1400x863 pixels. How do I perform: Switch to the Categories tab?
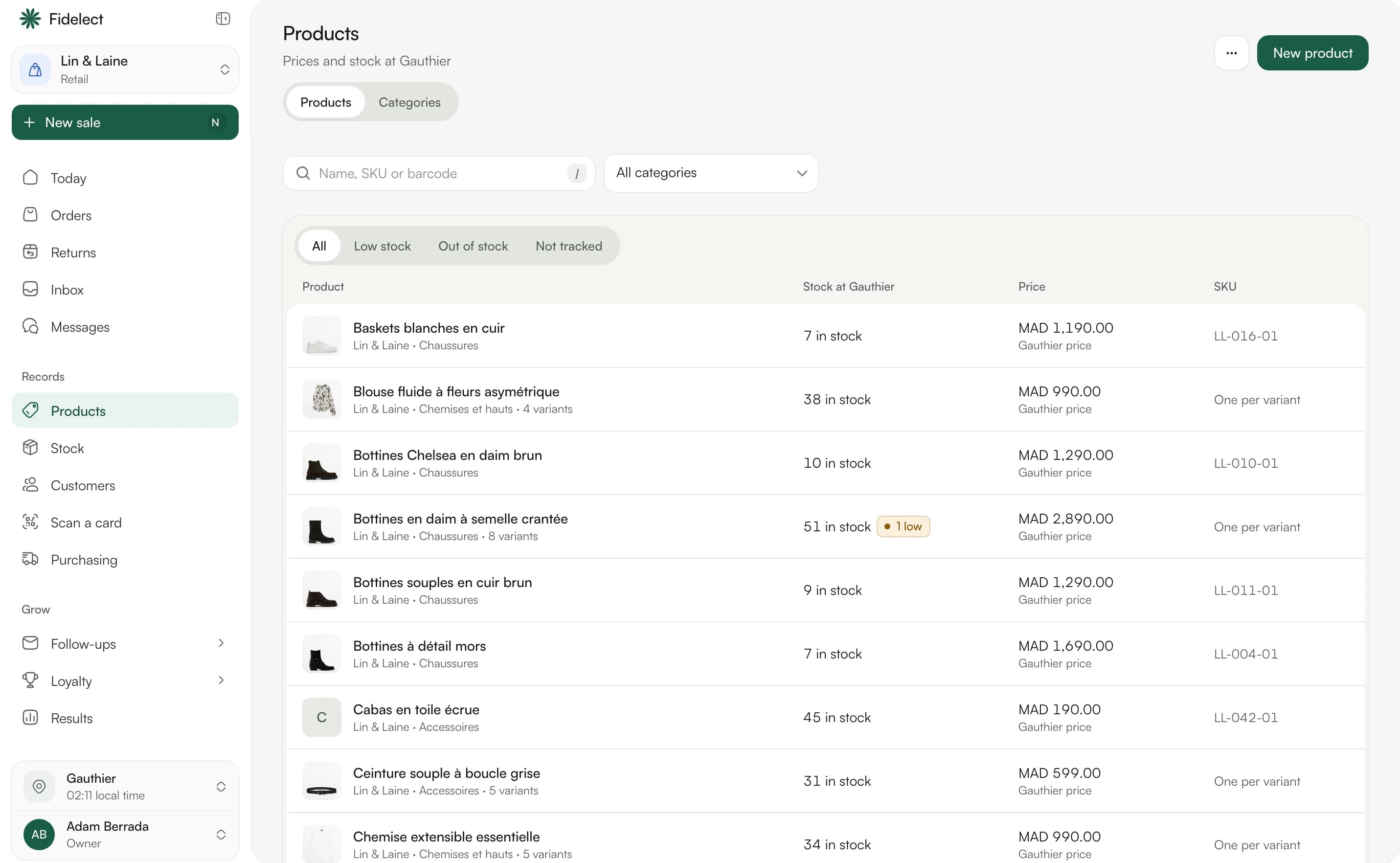[x=409, y=102]
